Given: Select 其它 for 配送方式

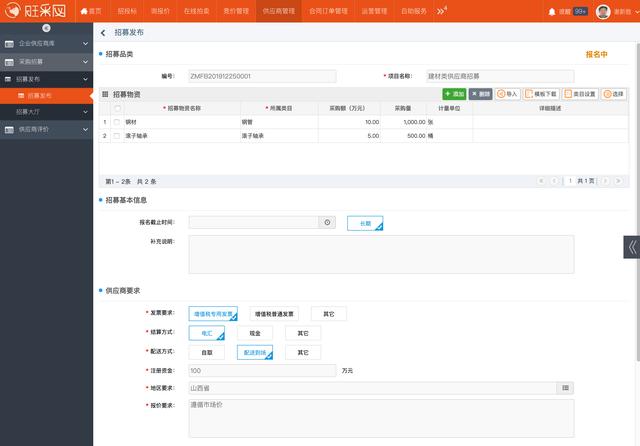Looking at the screenshot, I should pos(303,352).
